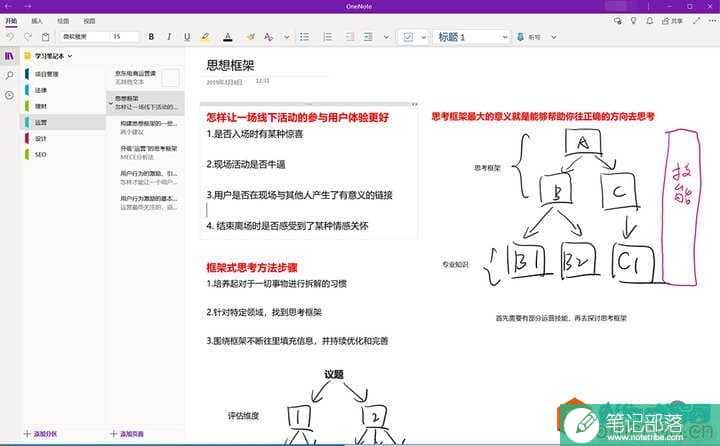The height and width of the screenshot is (446, 720).
Task: Insert a numbered list
Action: [x=327, y=37]
